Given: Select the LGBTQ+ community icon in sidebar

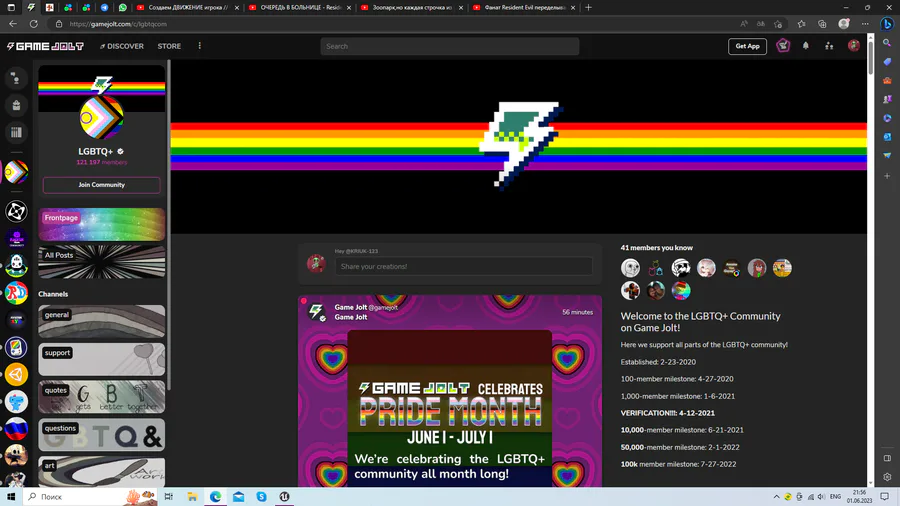Looking at the screenshot, I should (x=16, y=172).
